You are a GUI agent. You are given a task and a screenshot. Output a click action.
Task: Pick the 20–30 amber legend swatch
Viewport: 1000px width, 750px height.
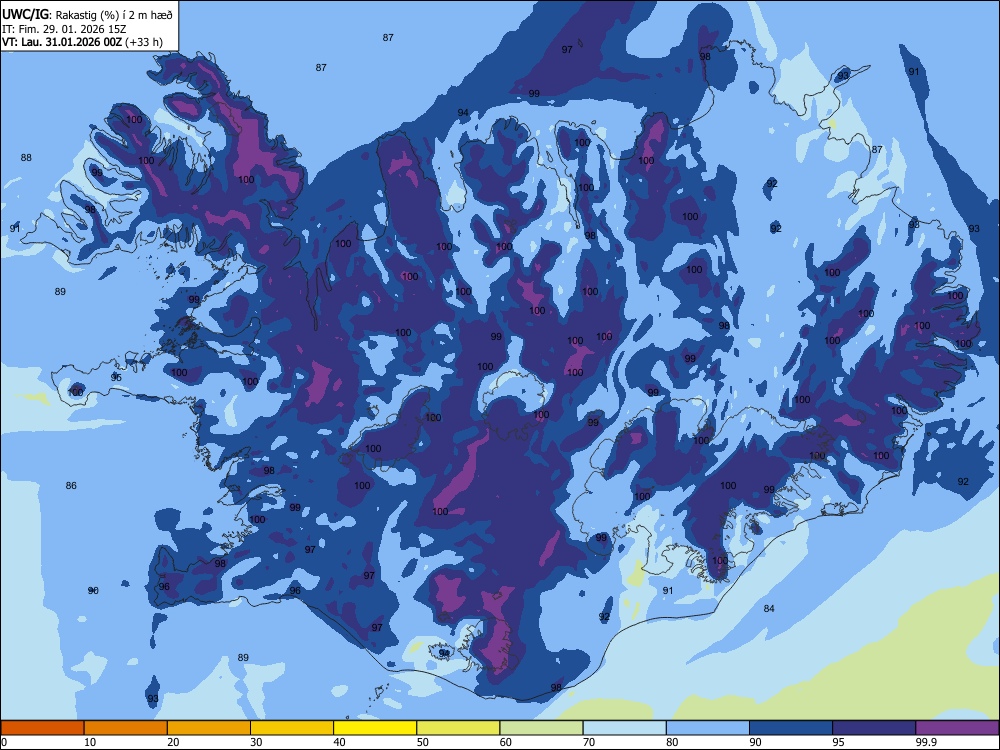209,728
